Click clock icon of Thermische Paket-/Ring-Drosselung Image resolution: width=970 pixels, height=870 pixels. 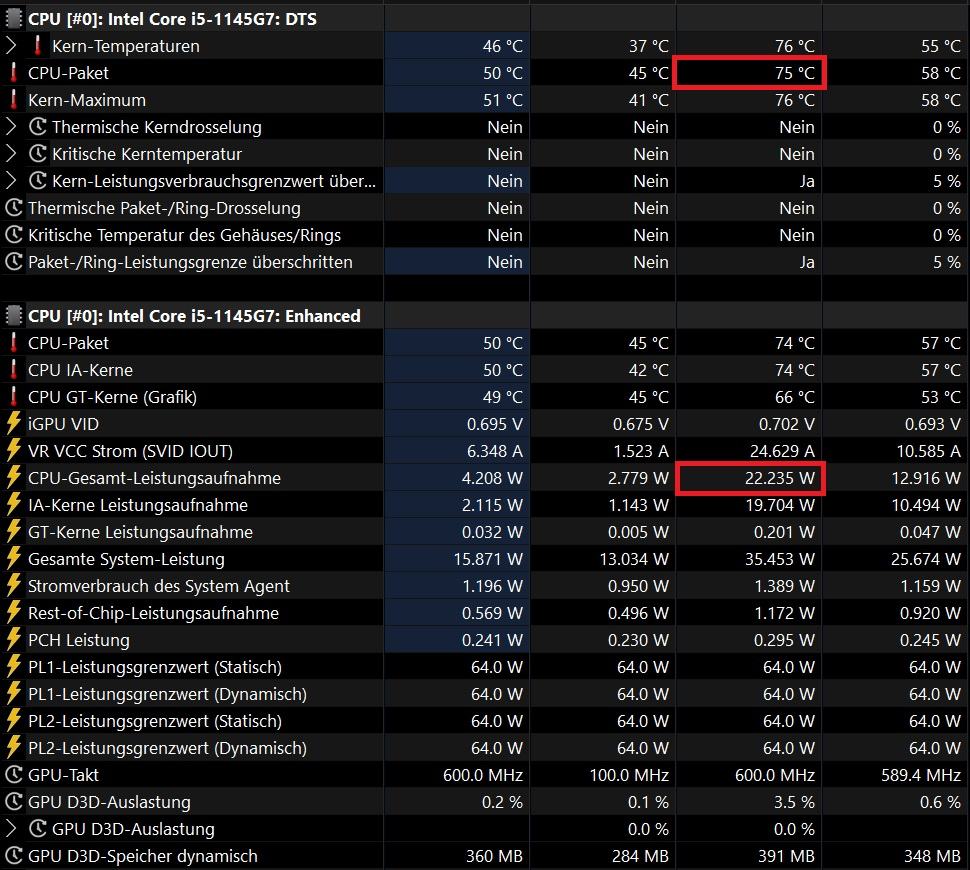pos(14,208)
